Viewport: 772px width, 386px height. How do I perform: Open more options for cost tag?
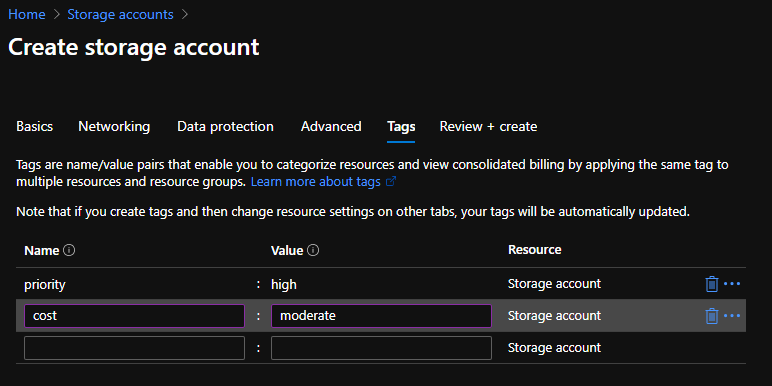(732, 316)
